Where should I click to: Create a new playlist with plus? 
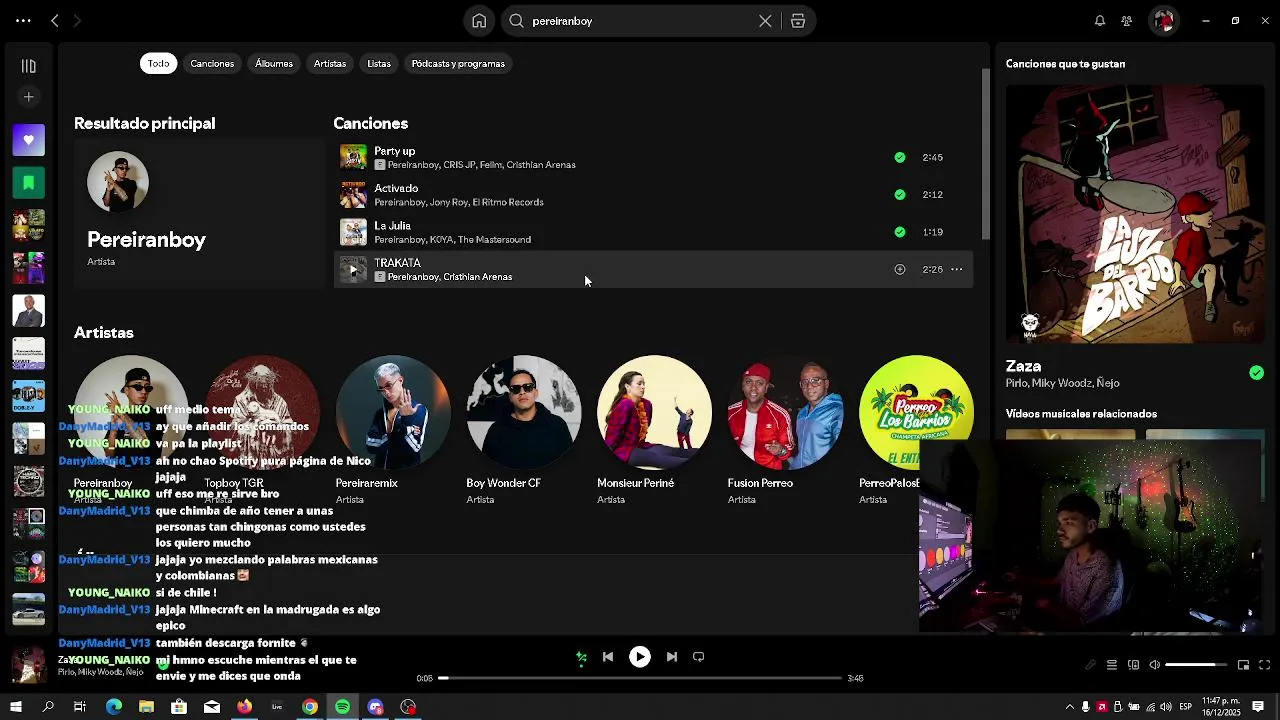coord(28,97)
